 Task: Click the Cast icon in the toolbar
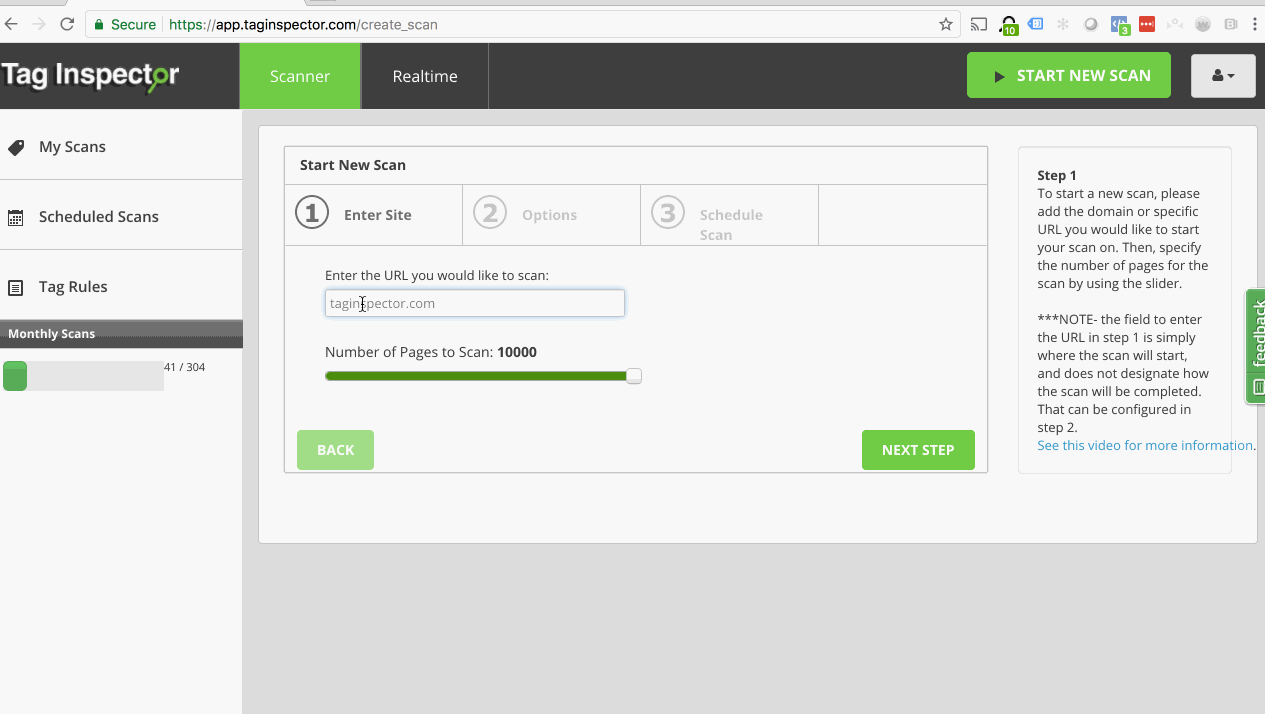click(x=980, y=24)
